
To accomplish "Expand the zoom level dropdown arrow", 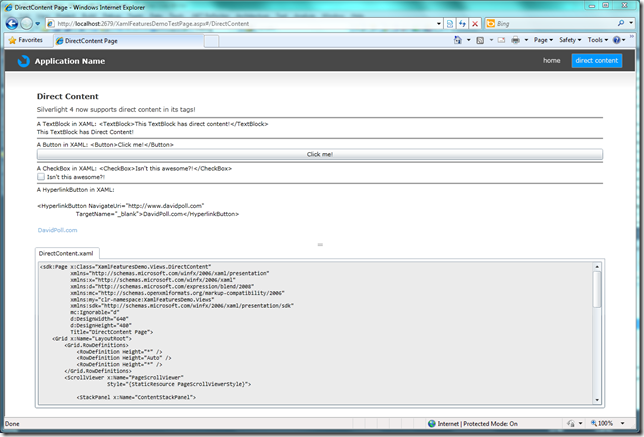I will click(623, 423).
